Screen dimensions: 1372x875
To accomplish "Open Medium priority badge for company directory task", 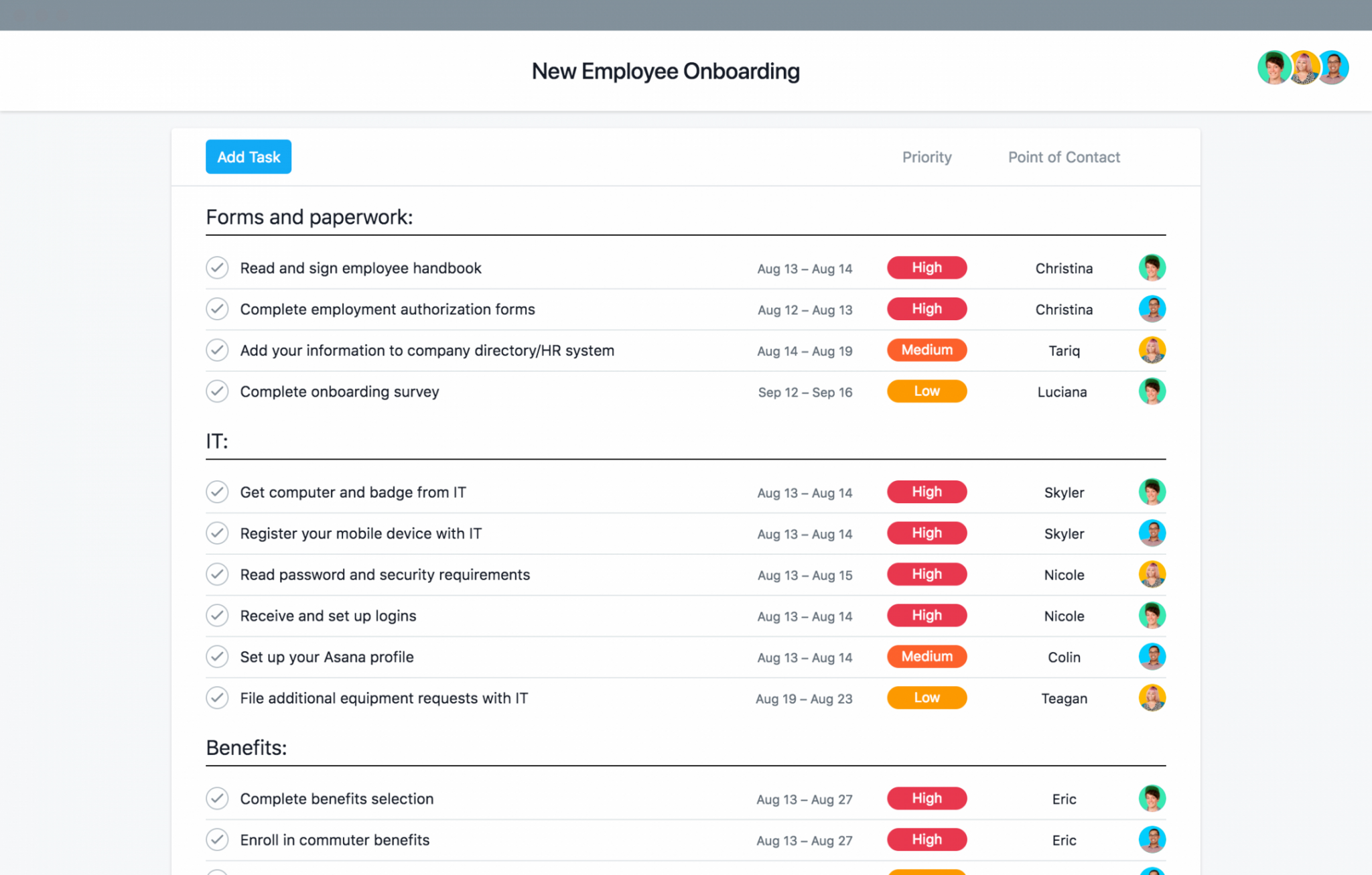I will click(927, 350).
